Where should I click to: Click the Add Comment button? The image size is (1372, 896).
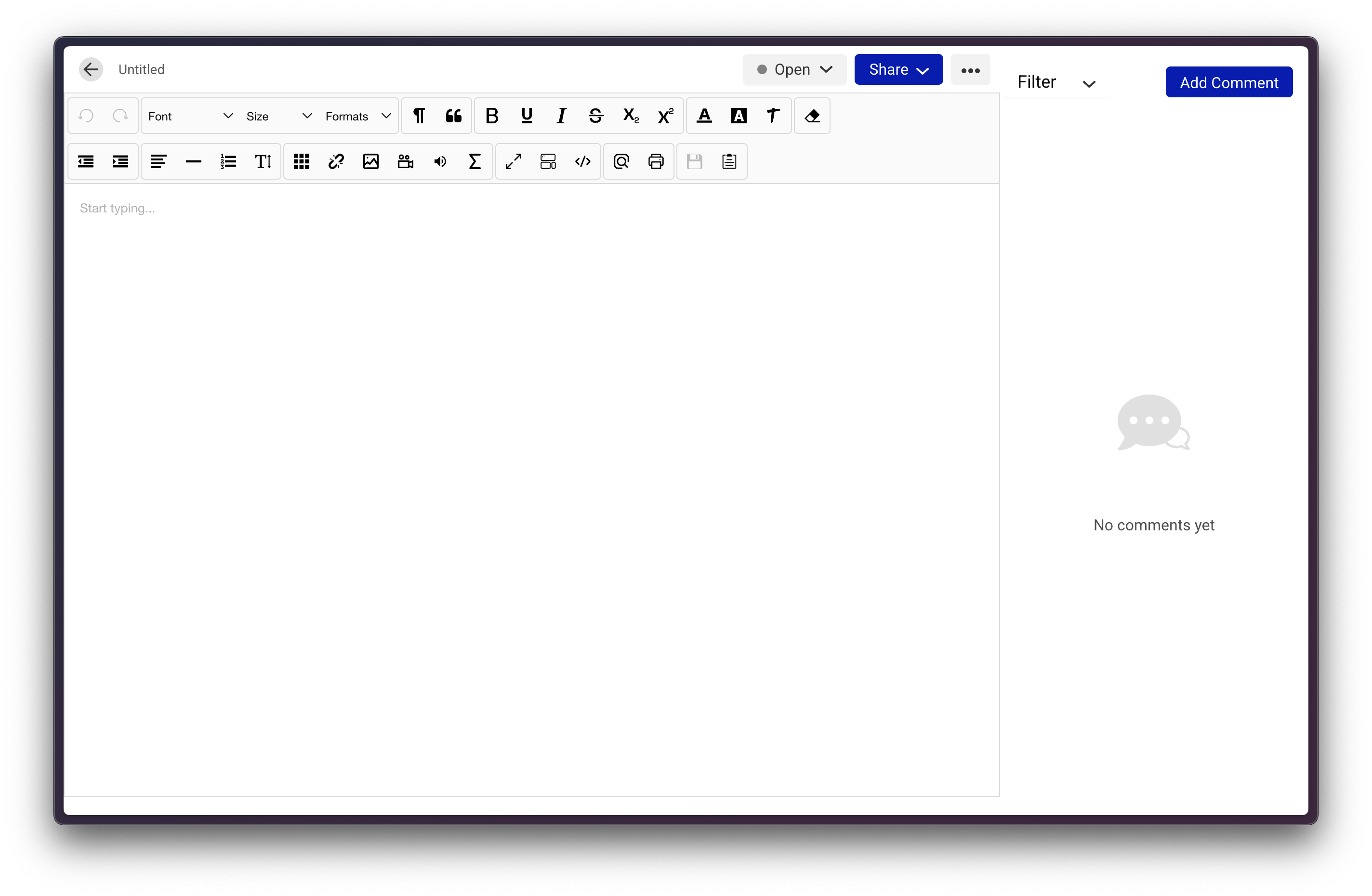pos(1229,82)
